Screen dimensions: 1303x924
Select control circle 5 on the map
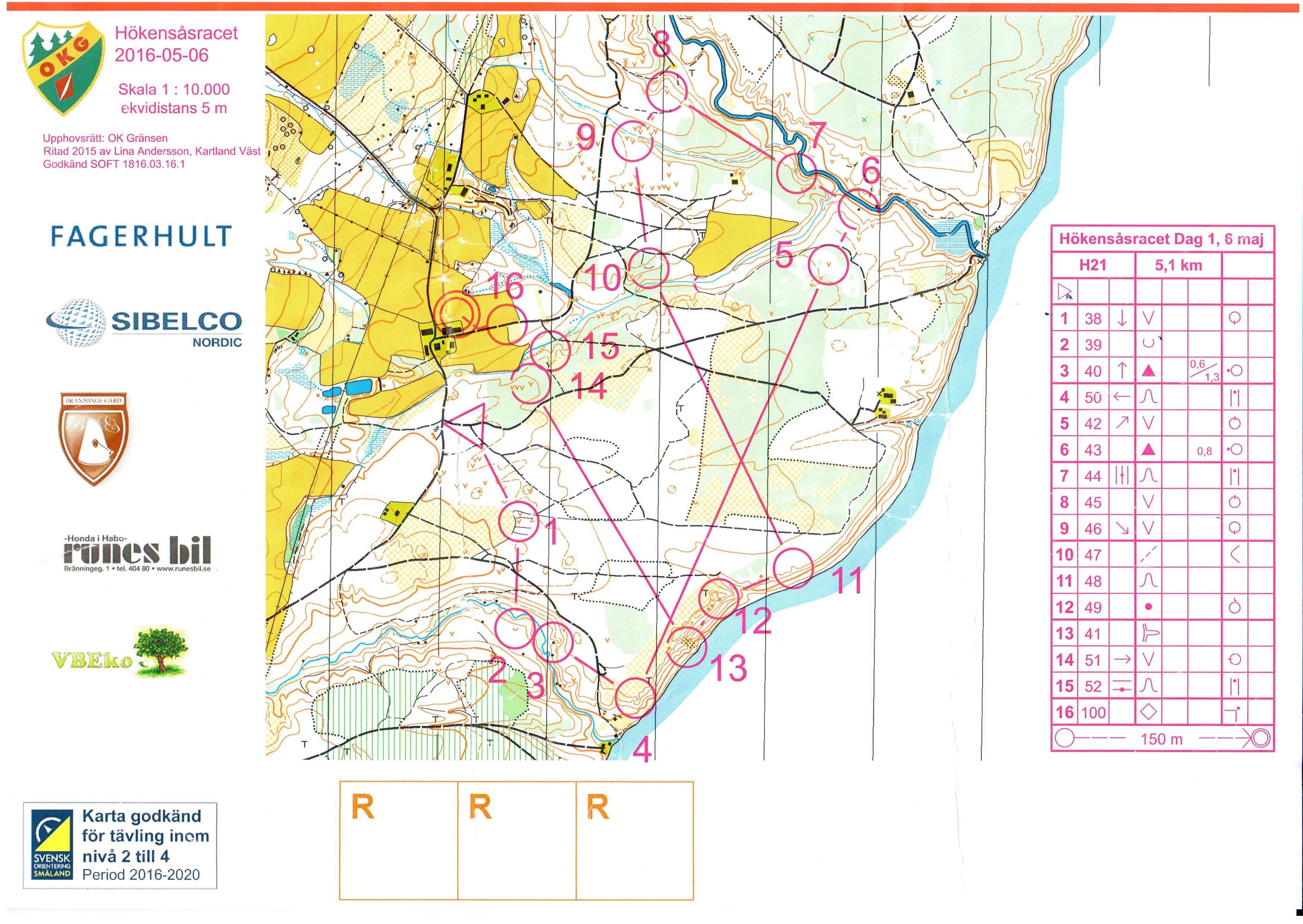[x=828, y=265]
